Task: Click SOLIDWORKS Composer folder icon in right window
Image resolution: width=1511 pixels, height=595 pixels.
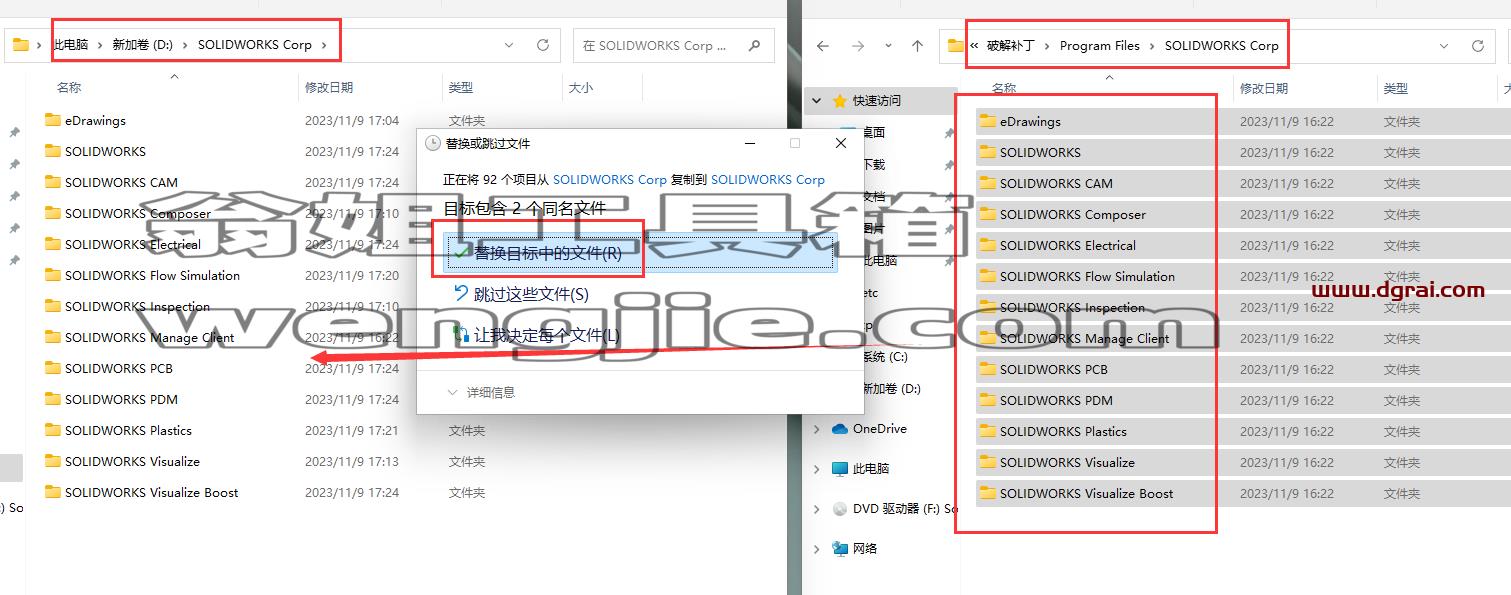Action: pyautogui.click(x=988, y=214)
